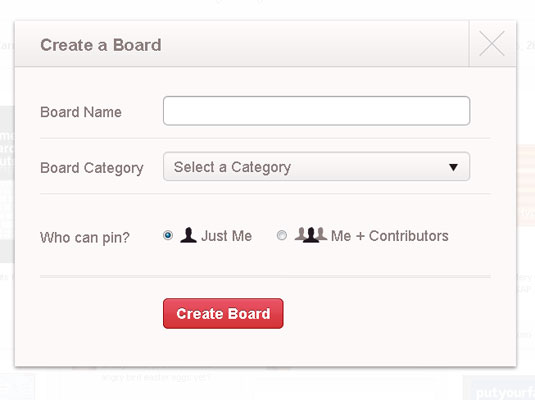Select the Just Me radio button
Screen dimensions: 535x400
tap(168, 235)
